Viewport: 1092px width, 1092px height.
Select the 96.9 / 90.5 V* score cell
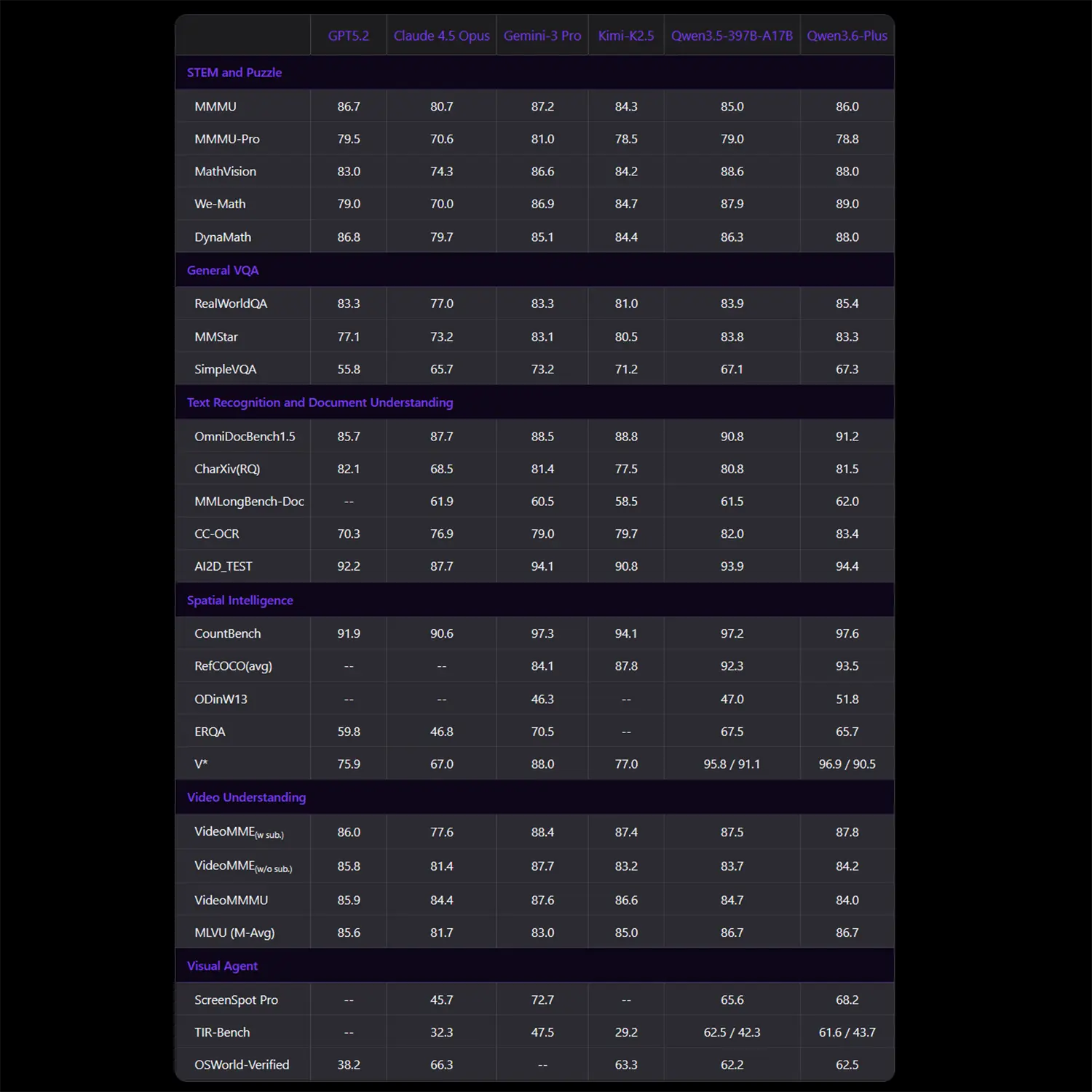847,764
